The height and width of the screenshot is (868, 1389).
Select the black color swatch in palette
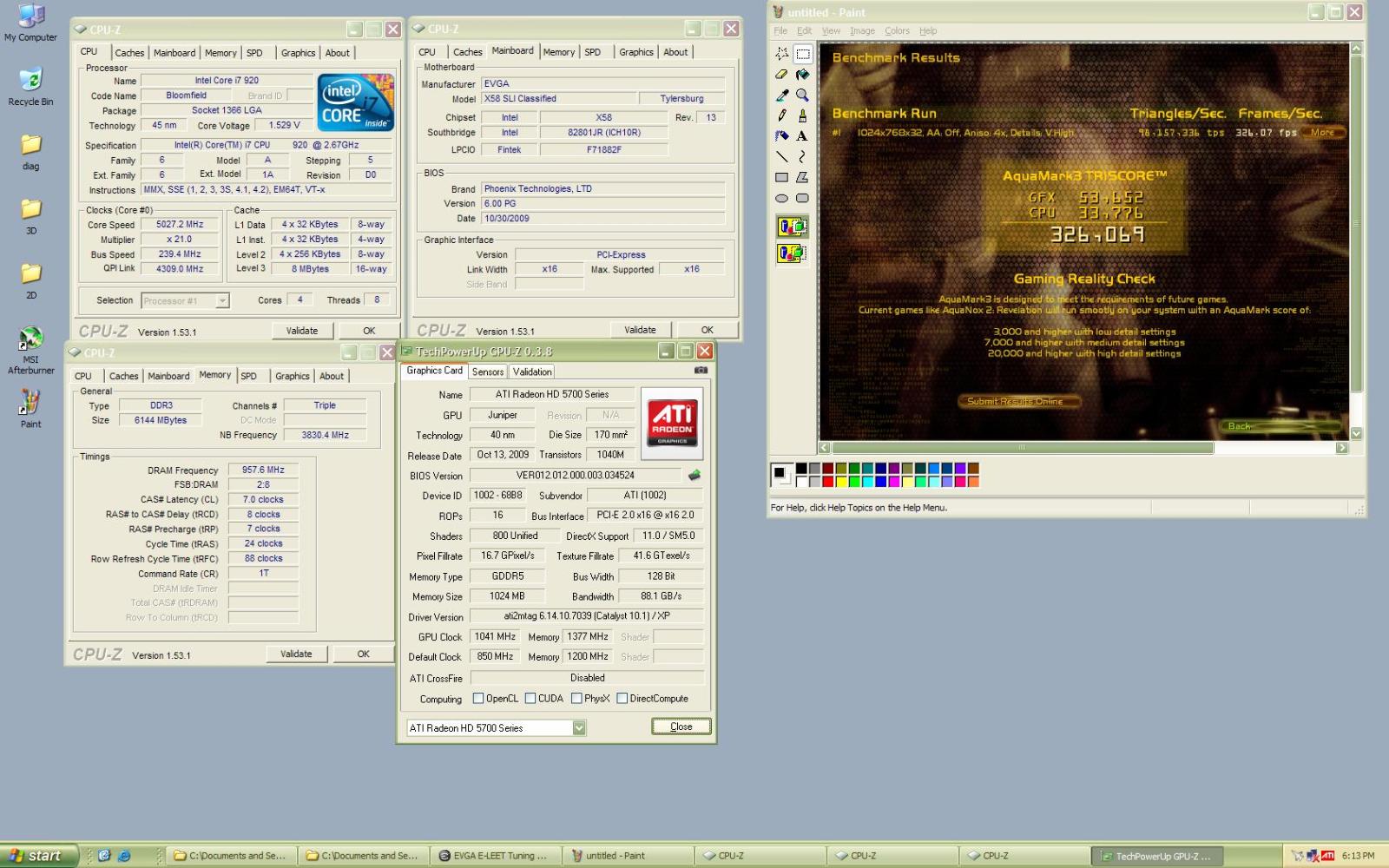pos(801,469)
